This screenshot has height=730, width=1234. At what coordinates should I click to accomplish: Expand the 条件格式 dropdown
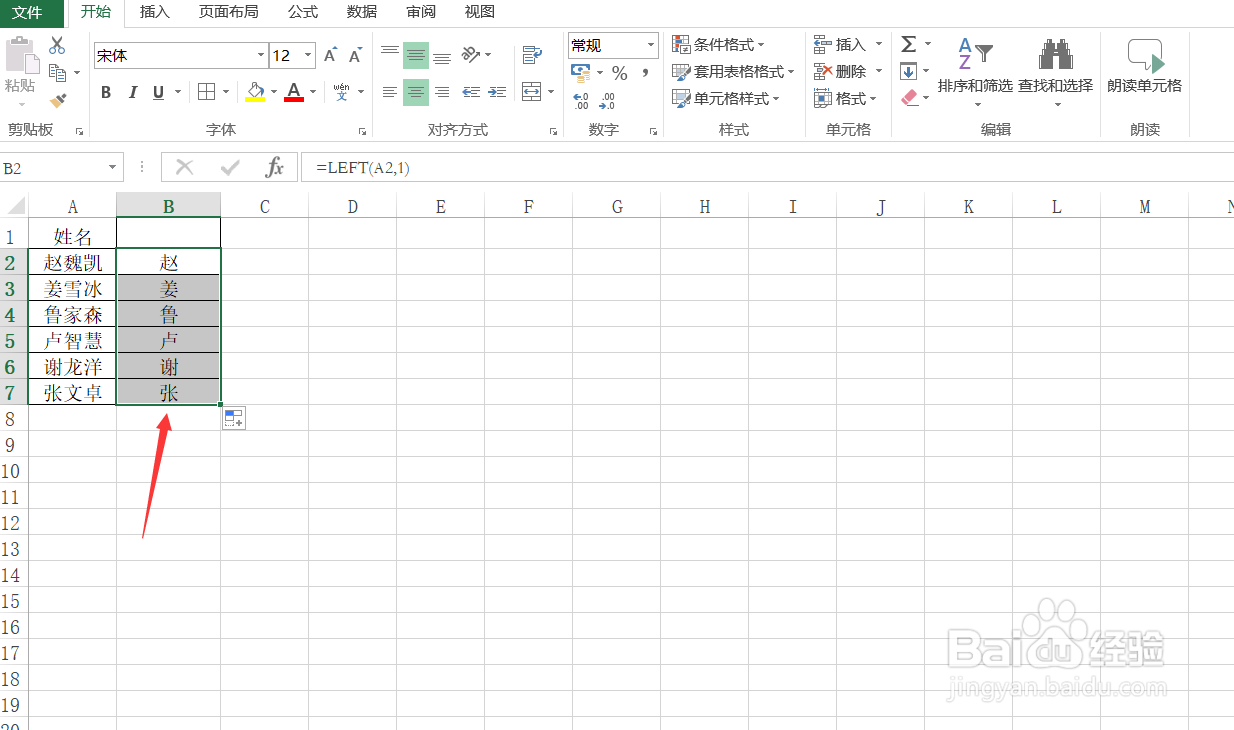pyautogui.click(x=719, y=44)
